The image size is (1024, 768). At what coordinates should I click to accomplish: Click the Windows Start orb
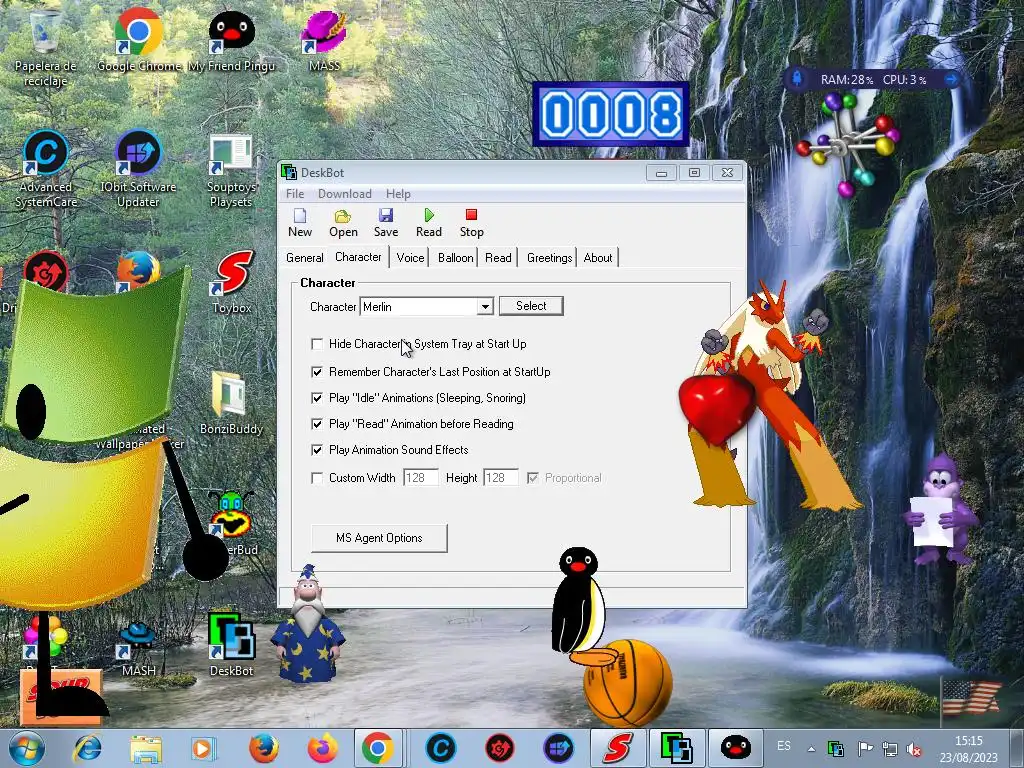coord(27,748)
